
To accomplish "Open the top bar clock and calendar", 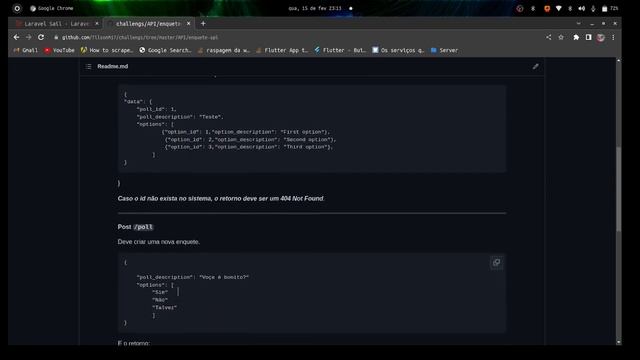I will tap(315, 8).
